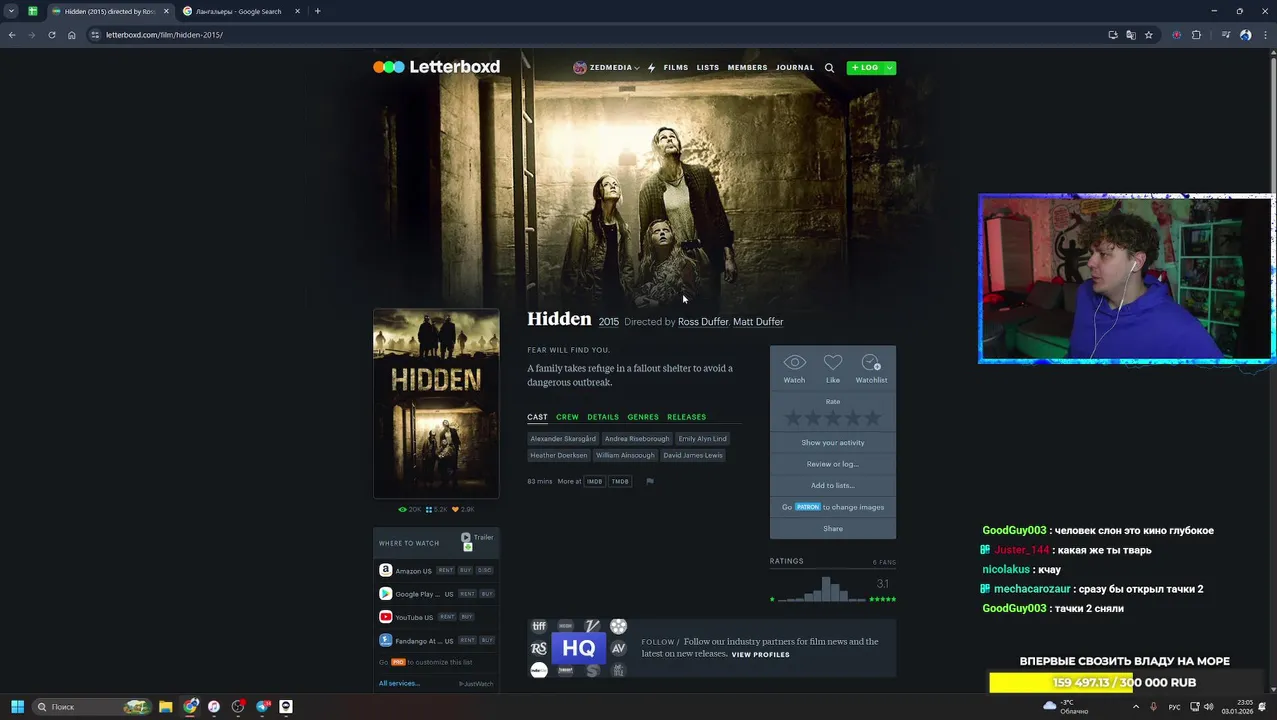Viewport: 1277px width, 720px height.
Task: Open director Matt Duffer link
Action: (x=758, y=322)
